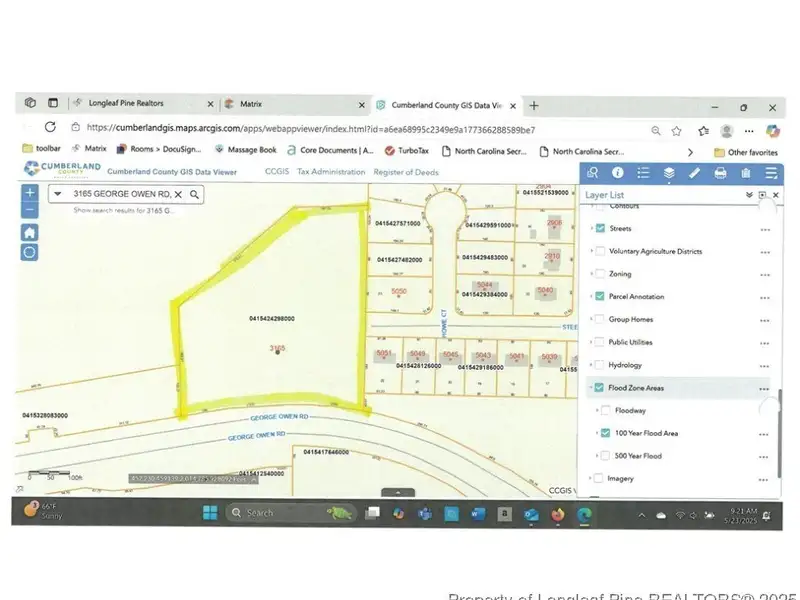800x600 pixels.
Task: Open the Print widget
Action: pyautogui.click(x=720, y=173)
